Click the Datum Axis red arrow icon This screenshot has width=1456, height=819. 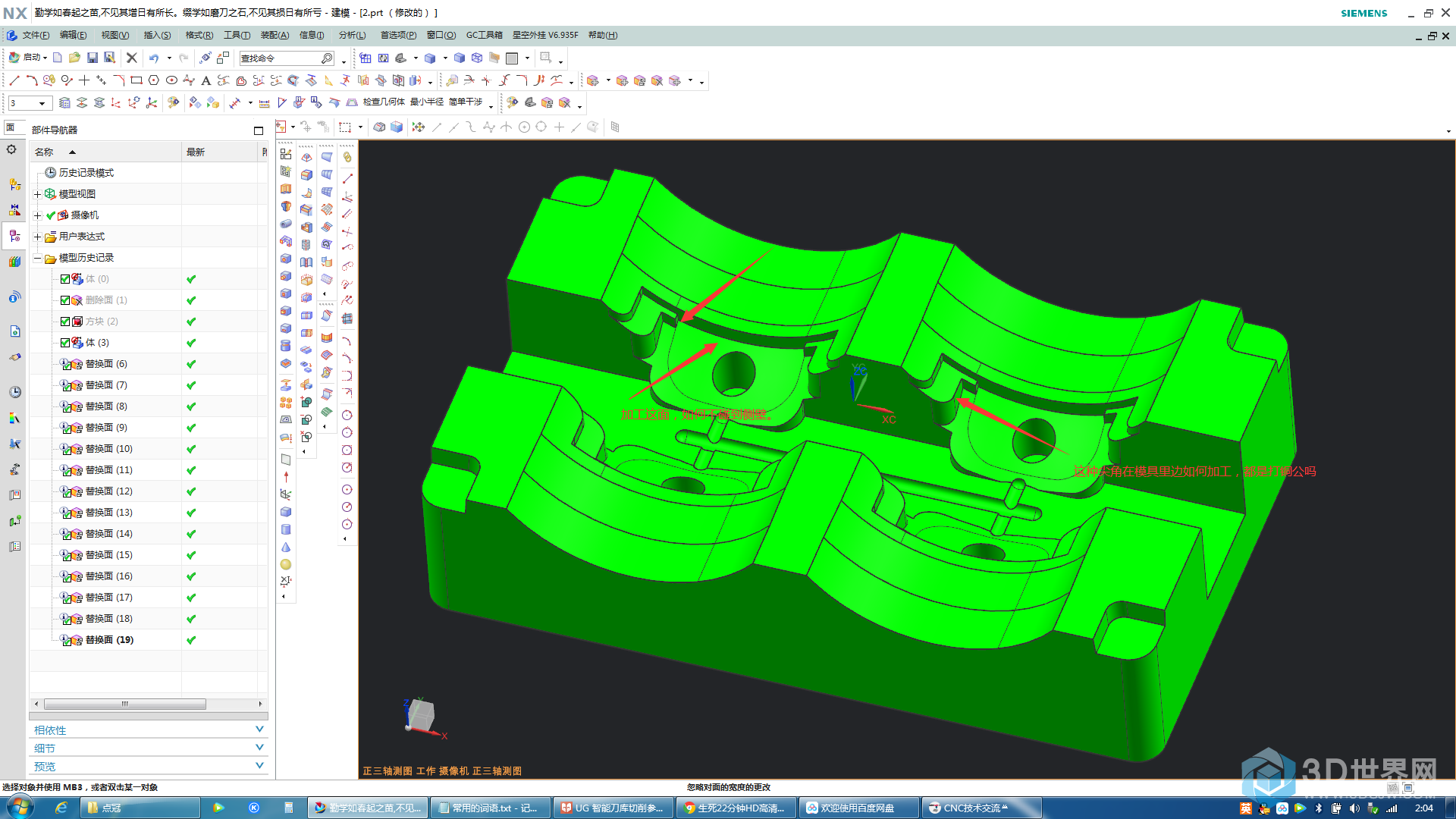[286, 476]
